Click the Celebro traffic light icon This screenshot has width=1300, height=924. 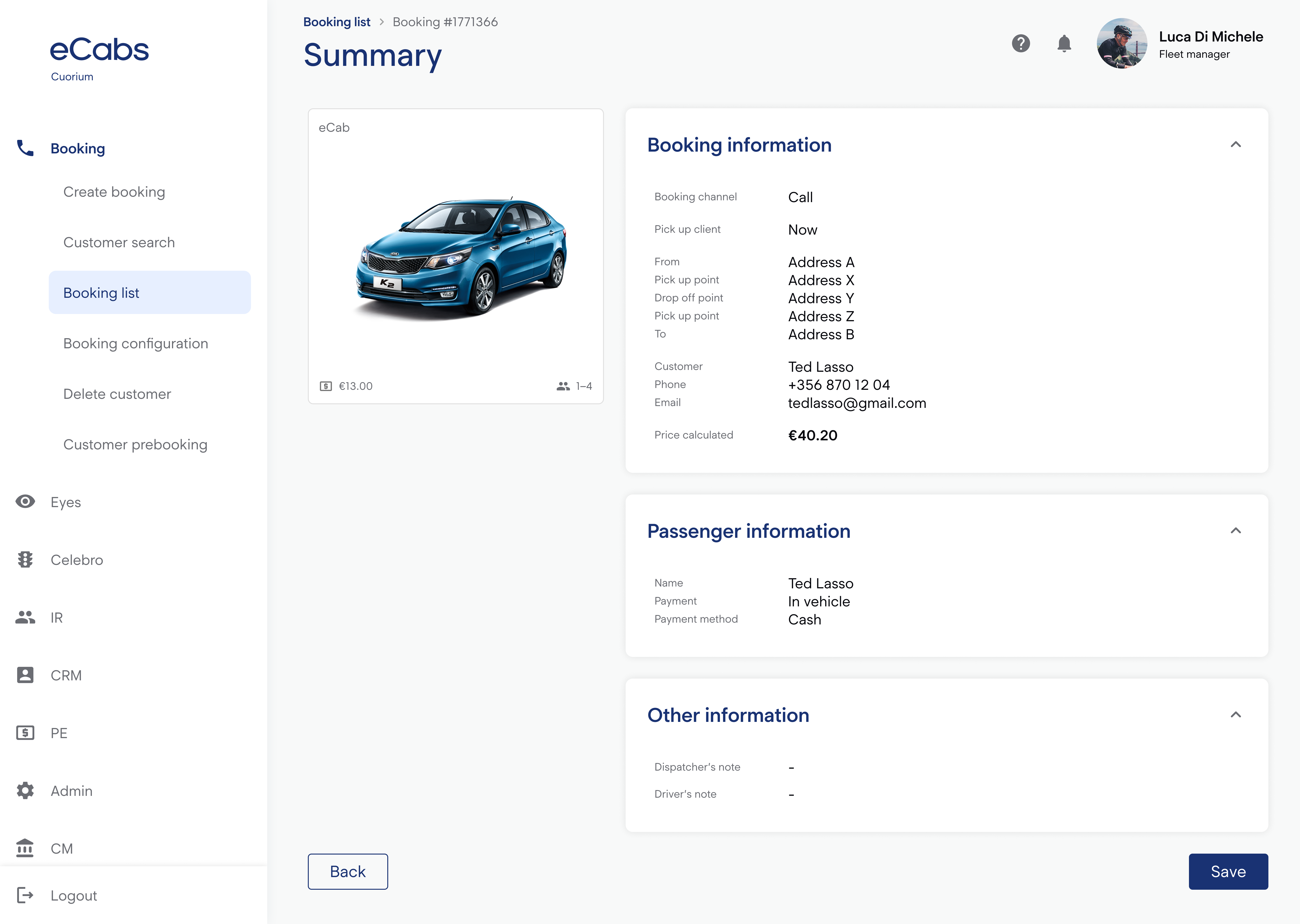coord(25,559)
